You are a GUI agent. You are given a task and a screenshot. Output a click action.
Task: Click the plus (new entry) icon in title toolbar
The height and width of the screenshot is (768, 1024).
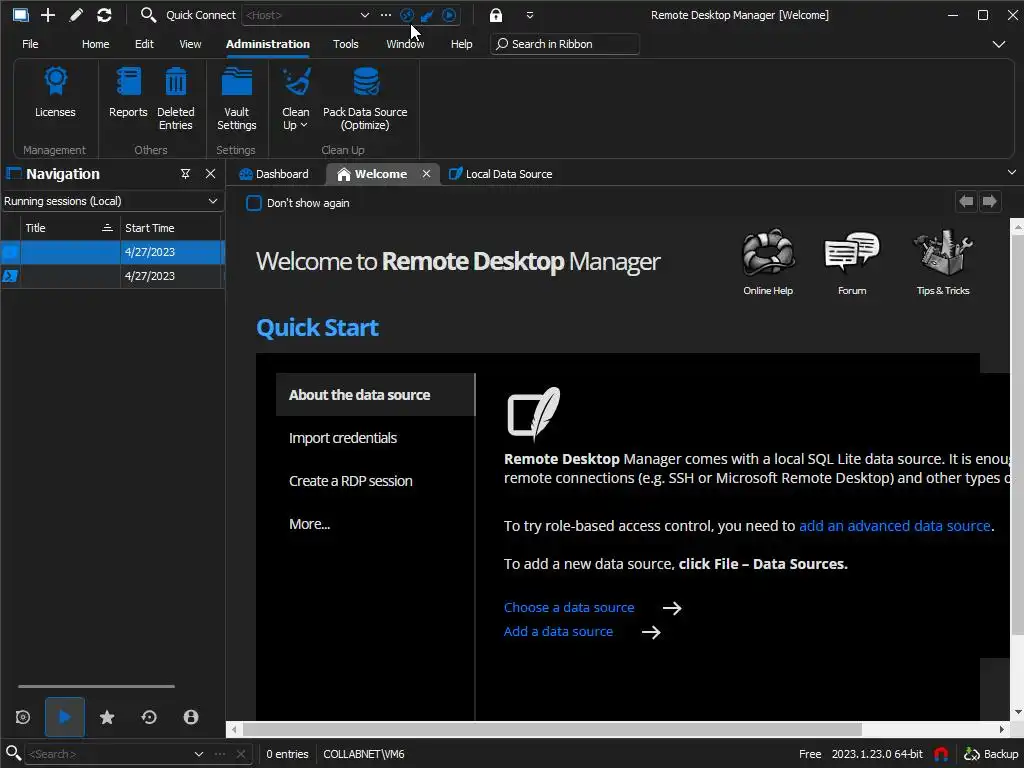tap(48, 15)
